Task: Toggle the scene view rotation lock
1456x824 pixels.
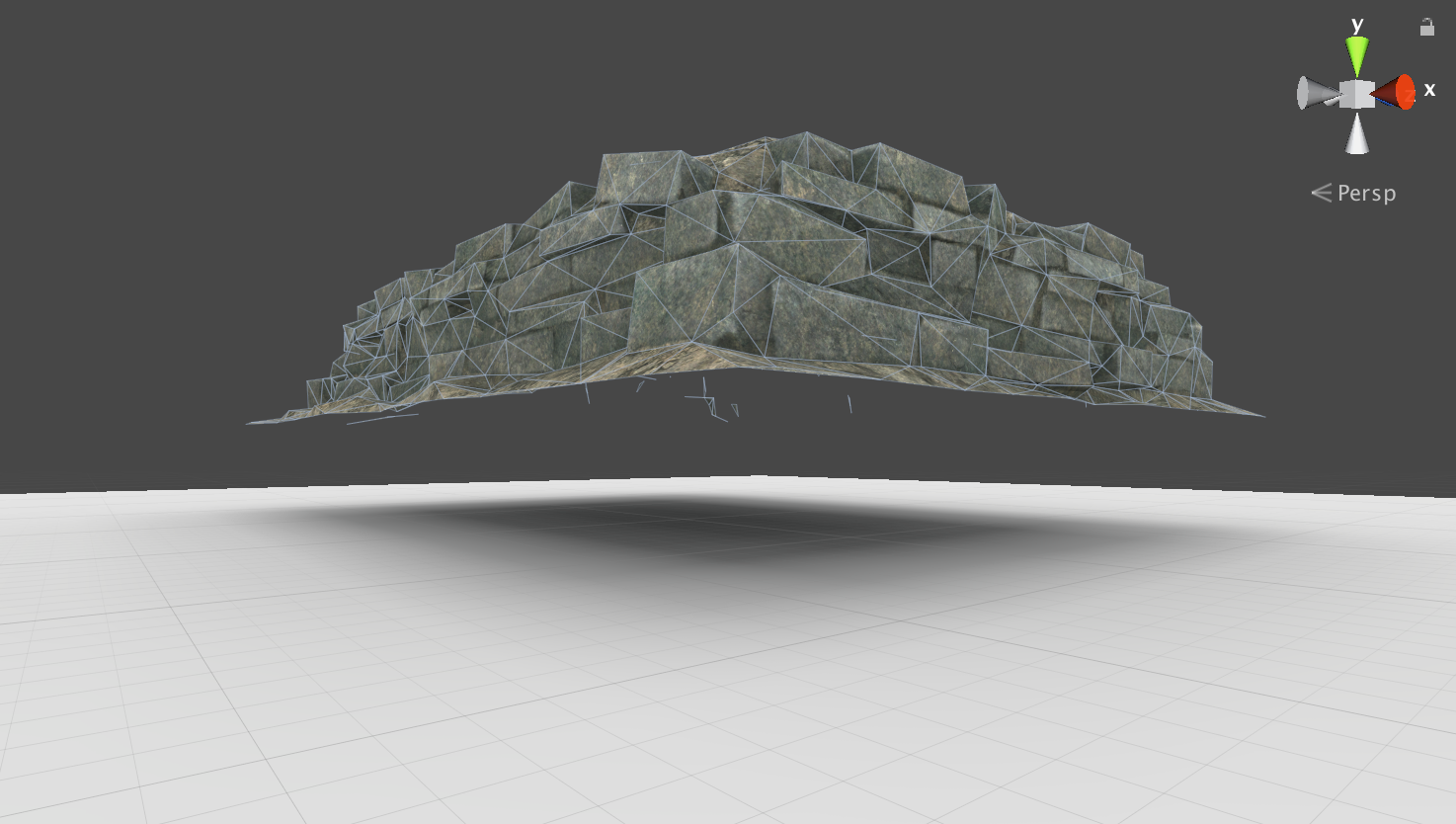Action: tap(1426, 28)
